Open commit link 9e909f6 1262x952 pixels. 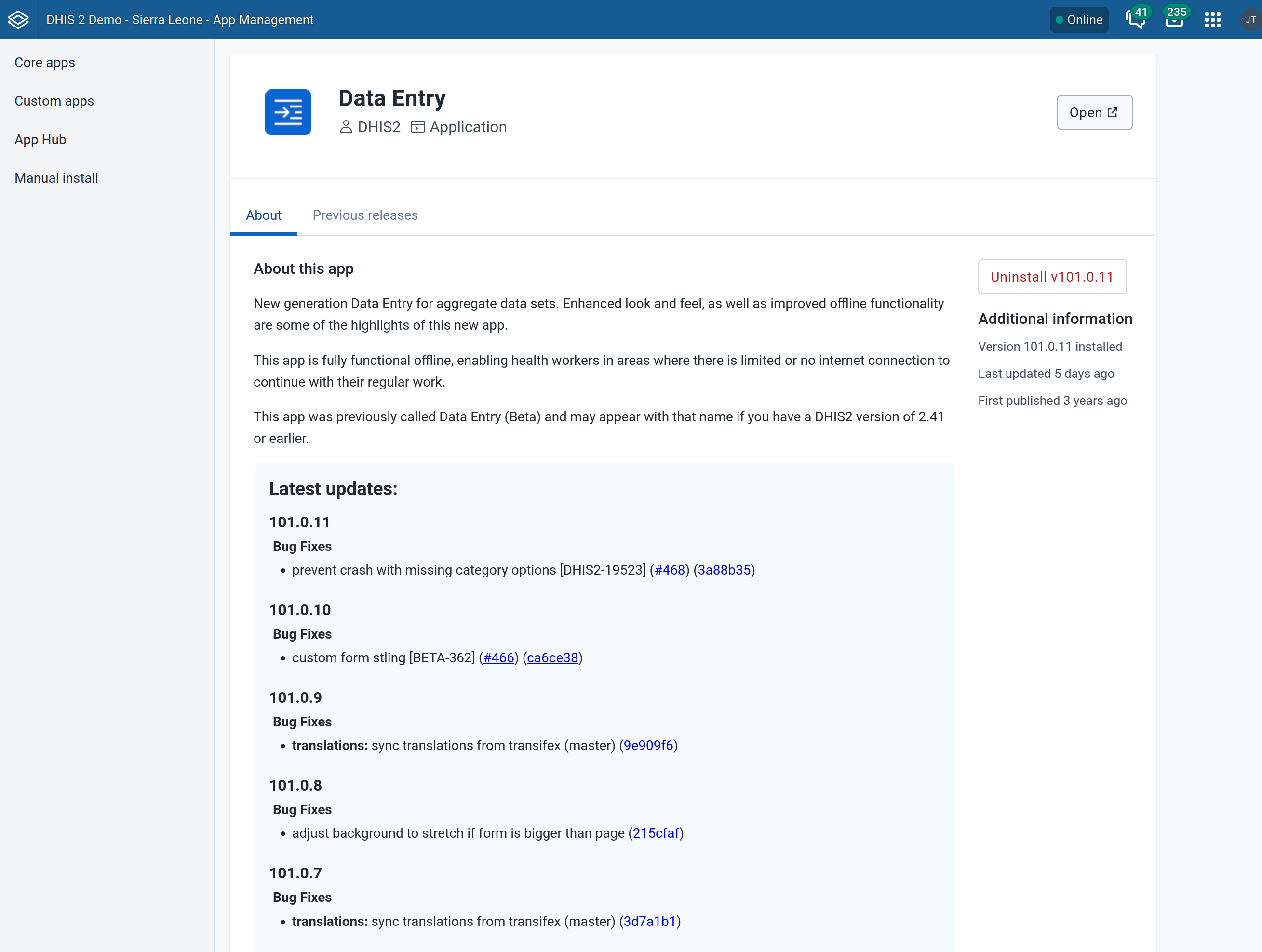[x=648, y=746]
